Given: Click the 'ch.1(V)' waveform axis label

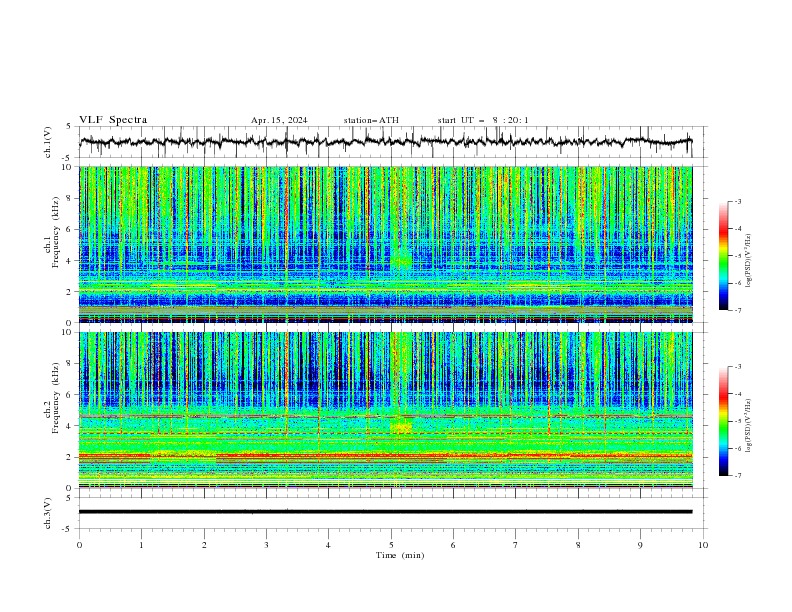Looking at the screenshot, I should 48,142.
